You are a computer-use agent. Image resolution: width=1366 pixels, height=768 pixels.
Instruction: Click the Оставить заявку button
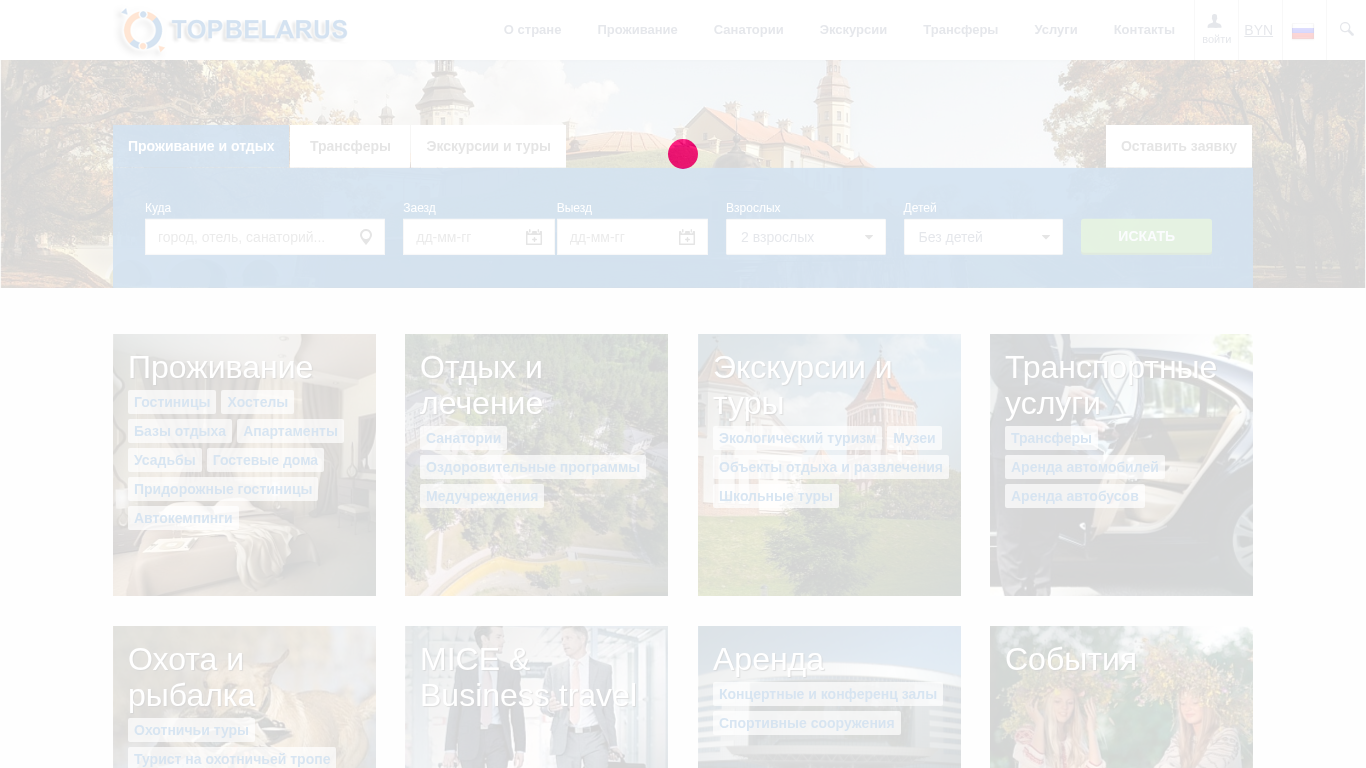(x=1178, y=146)
